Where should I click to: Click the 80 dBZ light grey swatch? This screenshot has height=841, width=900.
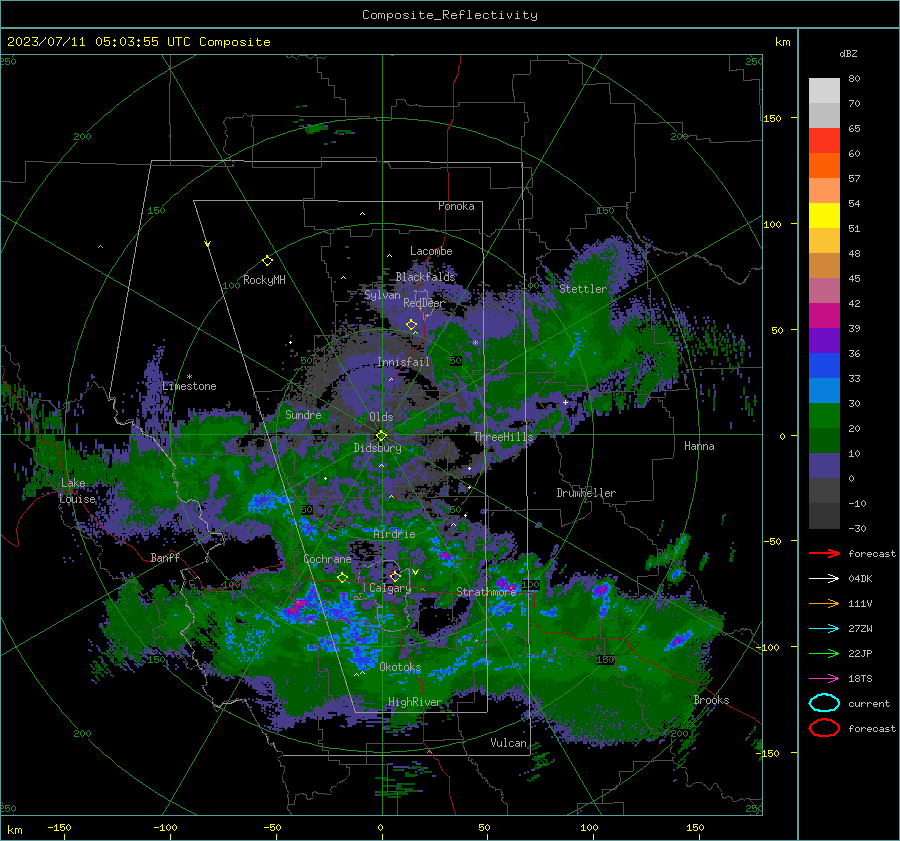[x=824, y=91]
